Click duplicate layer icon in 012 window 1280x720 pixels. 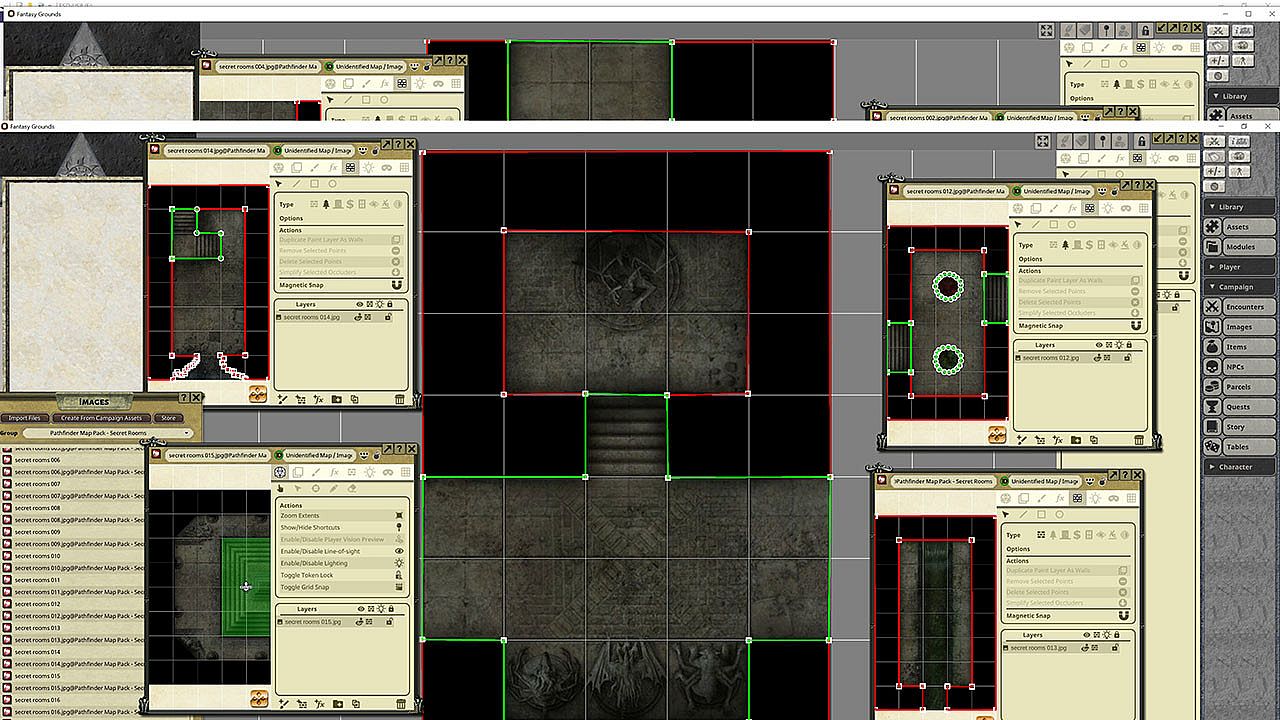[x=1094, y=439]
